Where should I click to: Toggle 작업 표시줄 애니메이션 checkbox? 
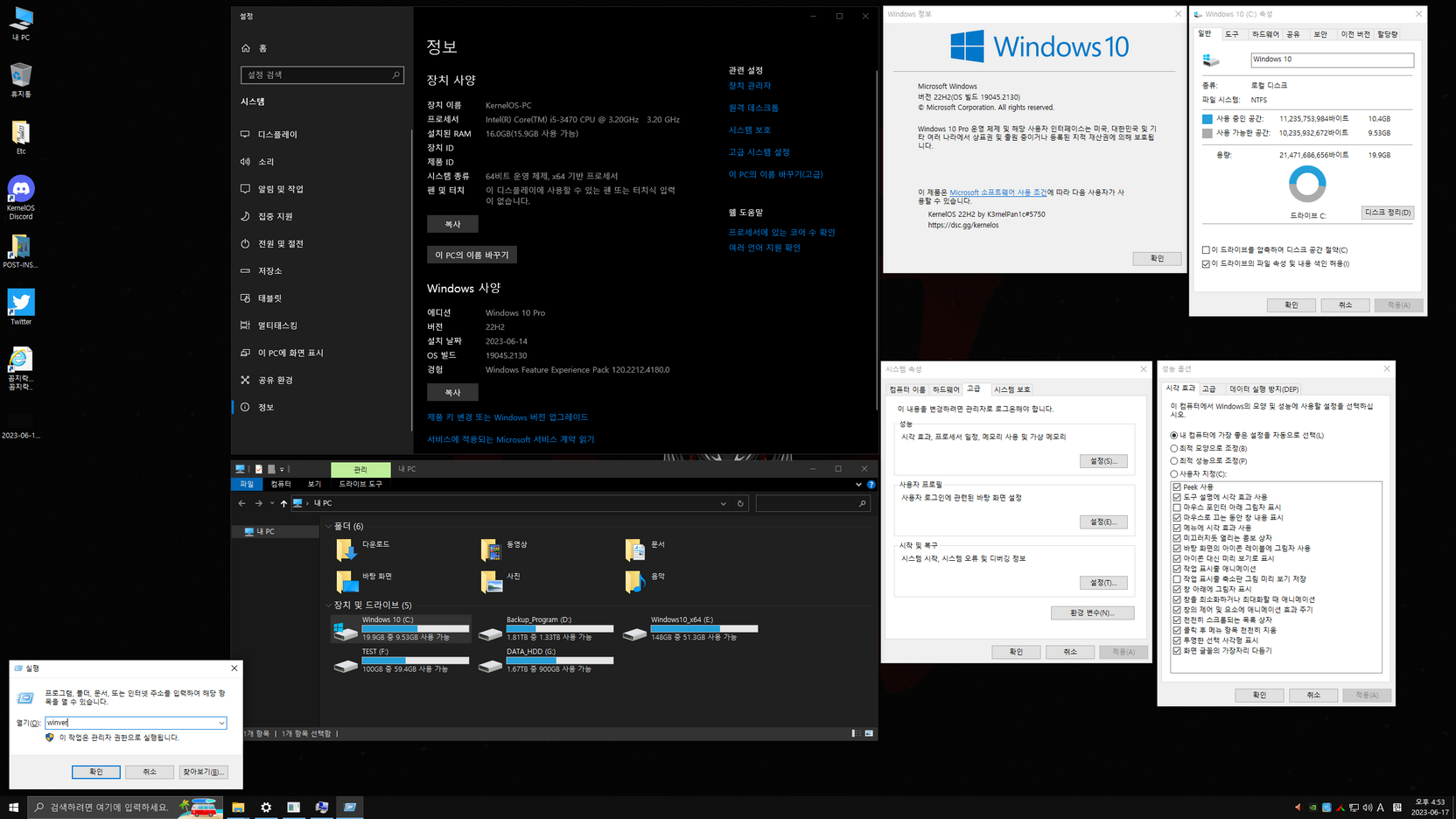point(1177,569)
